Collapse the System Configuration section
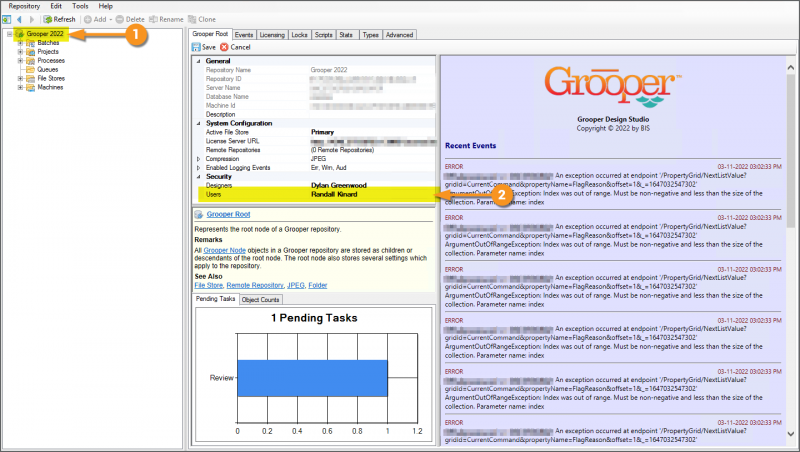 click(199, 123)
